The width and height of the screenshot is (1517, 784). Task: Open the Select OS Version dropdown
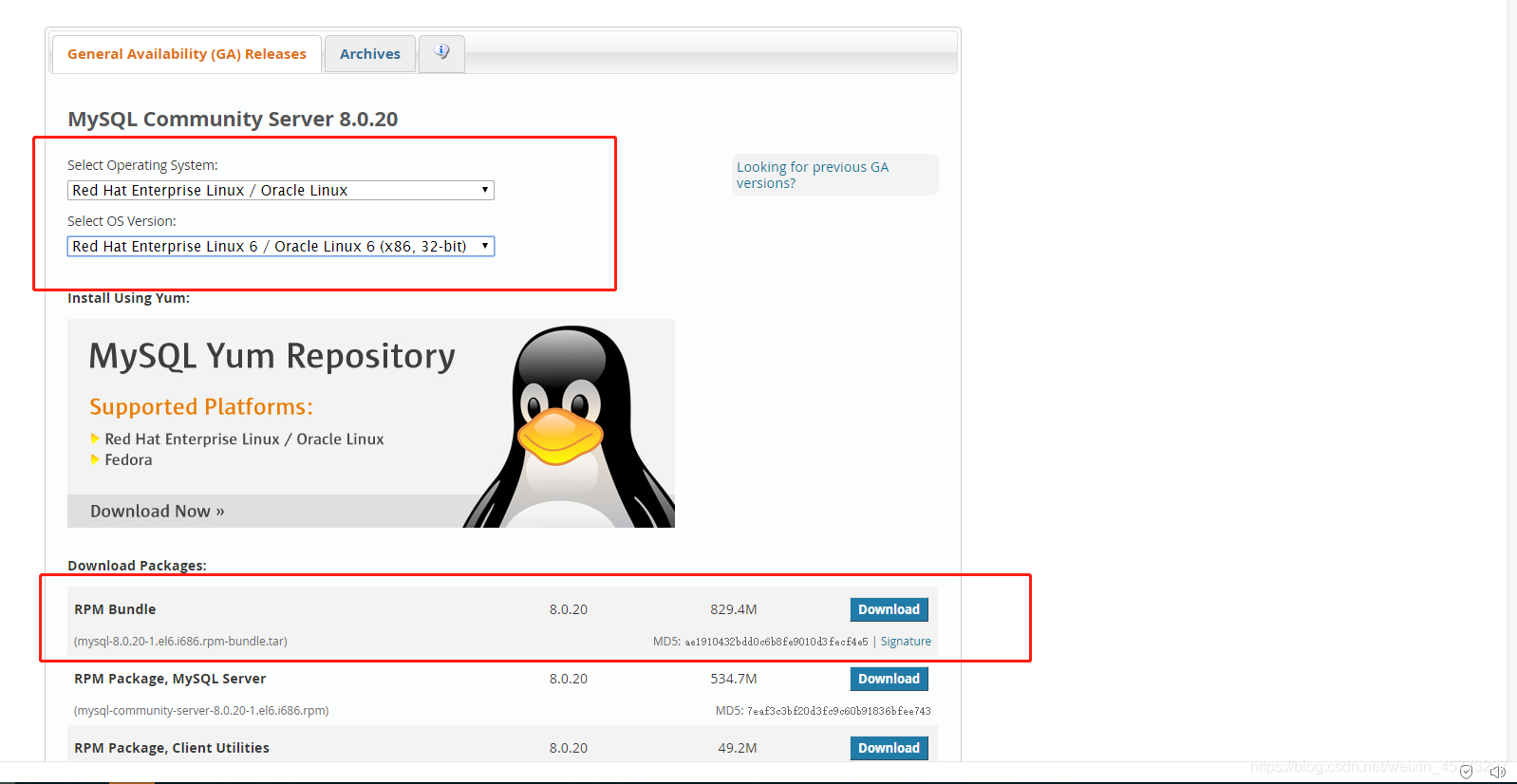click(x=281, y=246)
